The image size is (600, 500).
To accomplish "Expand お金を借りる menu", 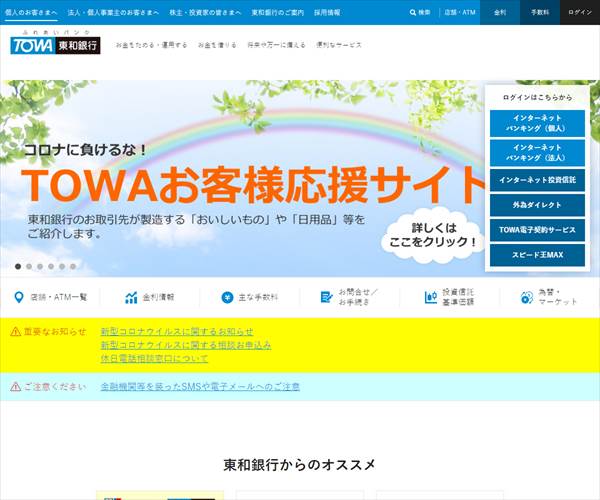I will pos(217,45).
